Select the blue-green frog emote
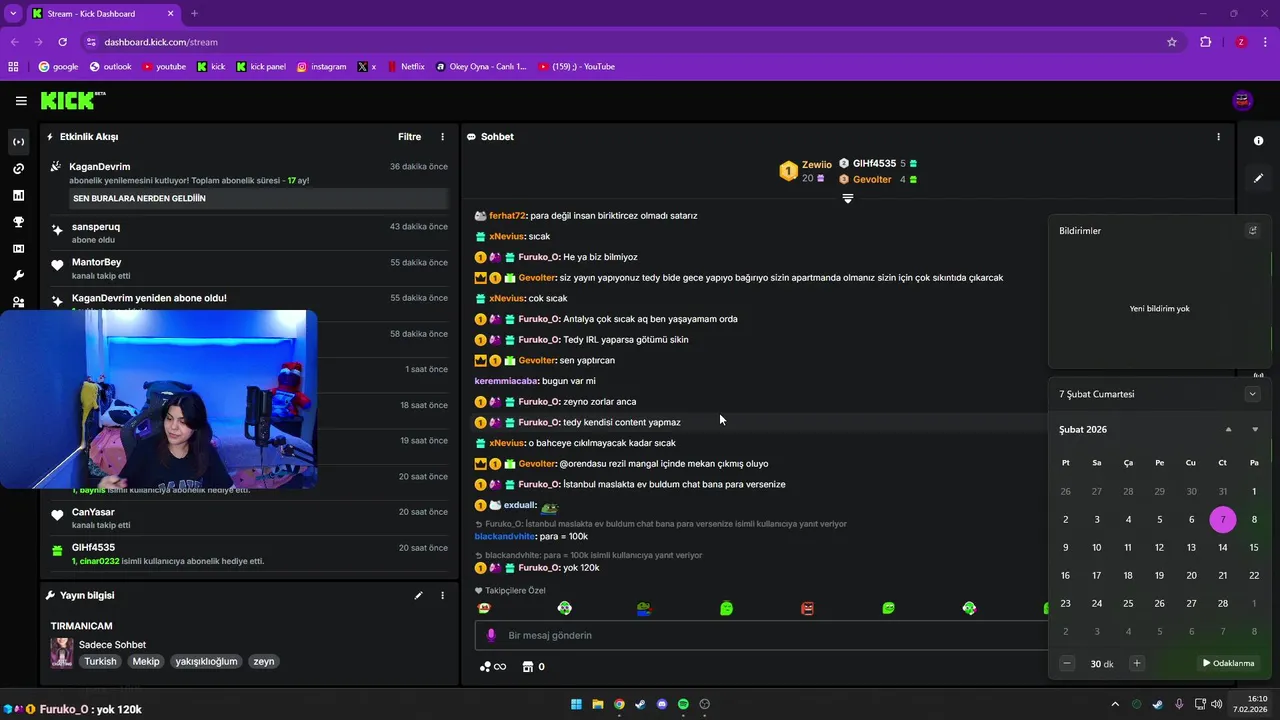 pos(645,608)
